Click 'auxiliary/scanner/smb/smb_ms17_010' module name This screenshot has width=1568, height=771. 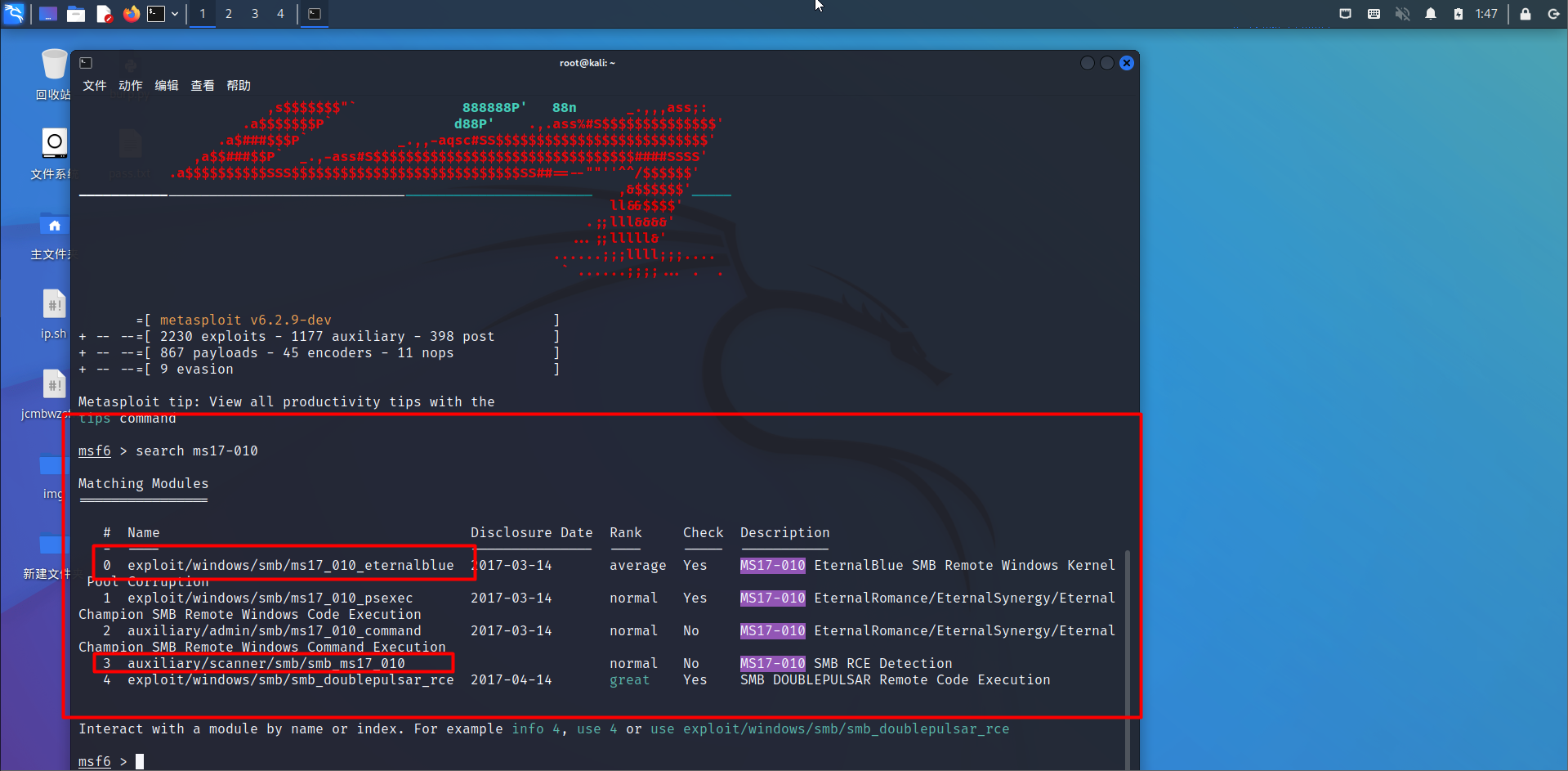(x=266, y=663)
